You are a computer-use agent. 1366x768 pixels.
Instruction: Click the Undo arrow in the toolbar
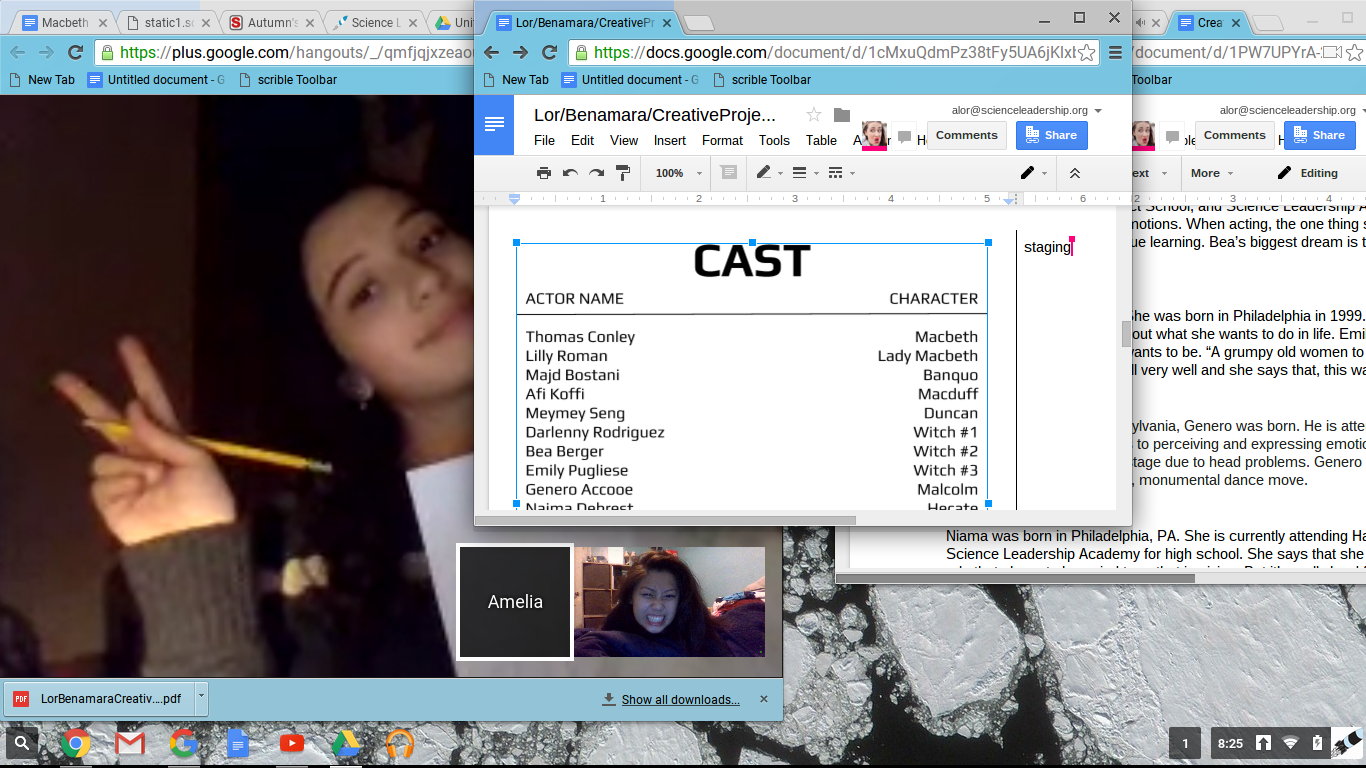pyautogui.click(x=570, y=173)
